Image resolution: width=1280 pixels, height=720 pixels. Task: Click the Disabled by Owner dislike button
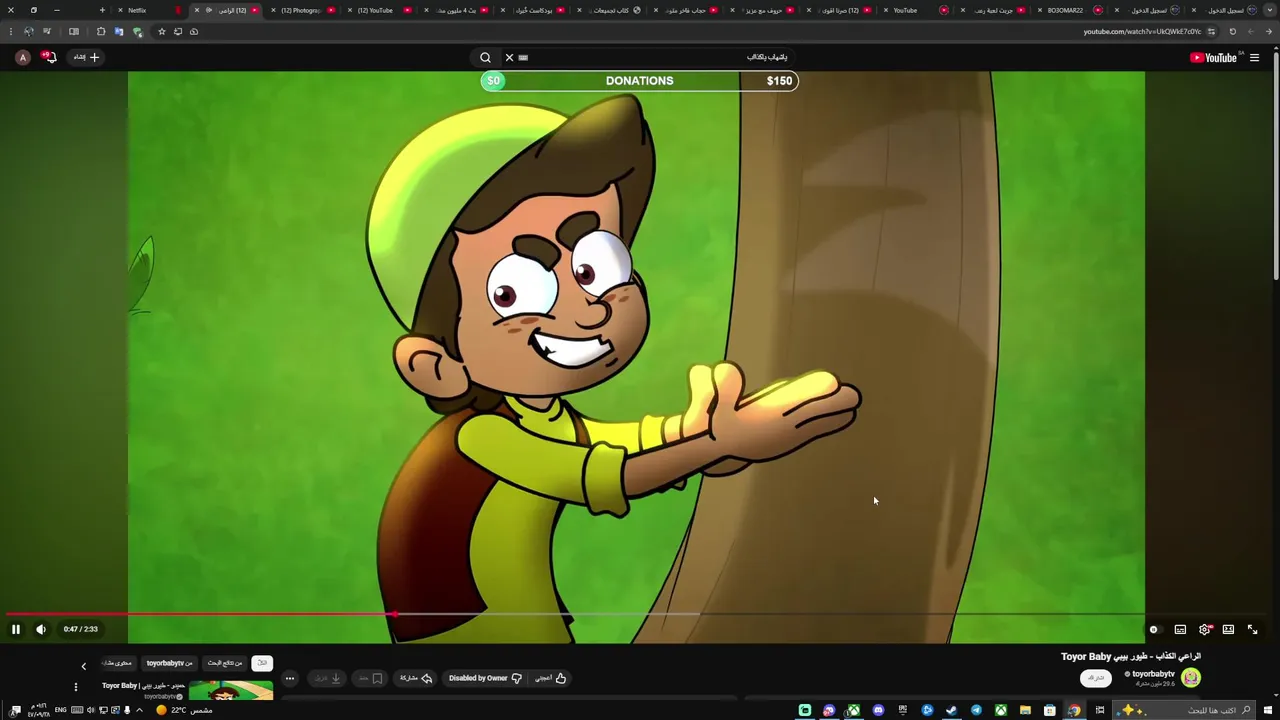[x=485, y=678]
